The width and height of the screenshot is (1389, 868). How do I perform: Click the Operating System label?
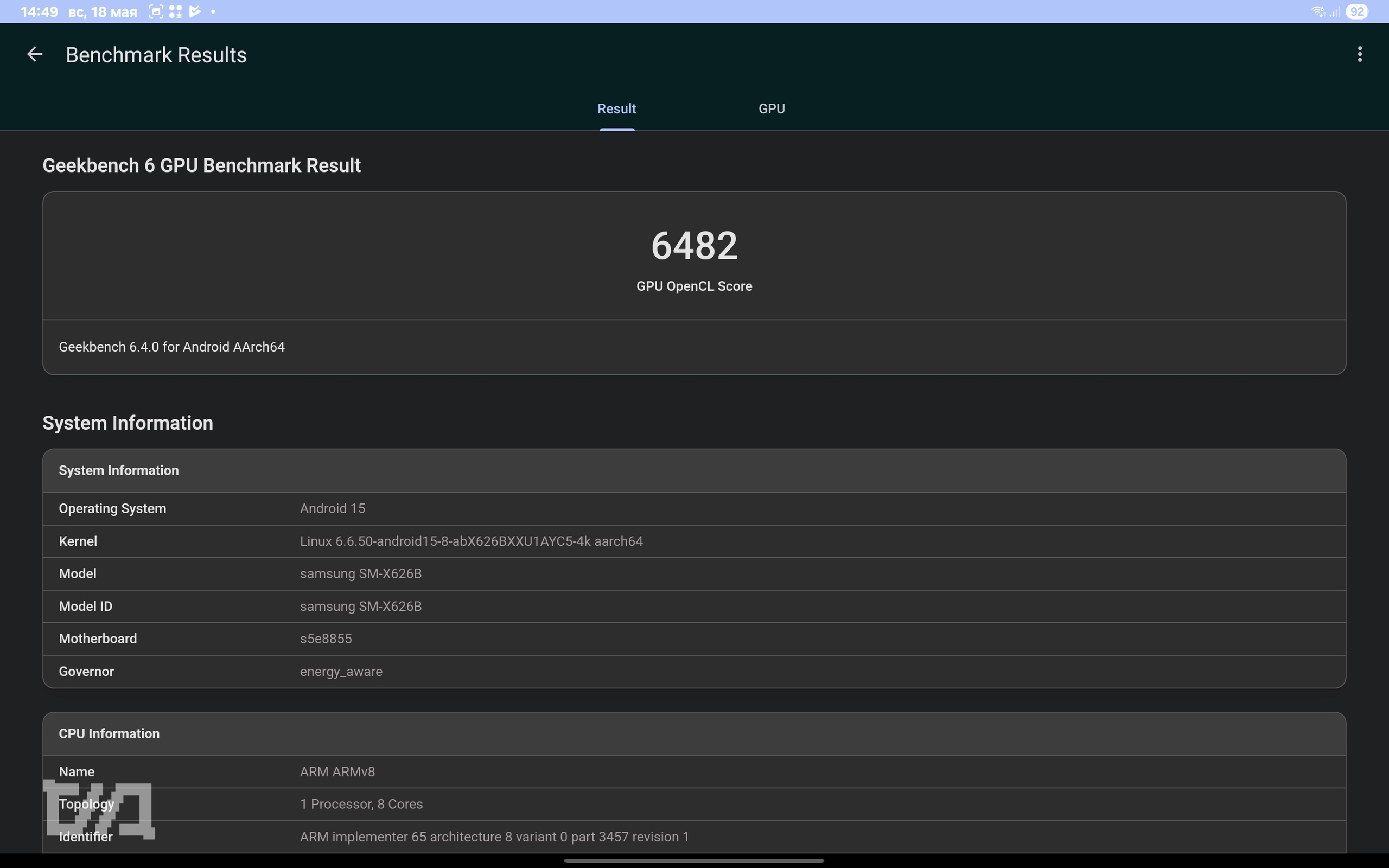tap(112, 509)
